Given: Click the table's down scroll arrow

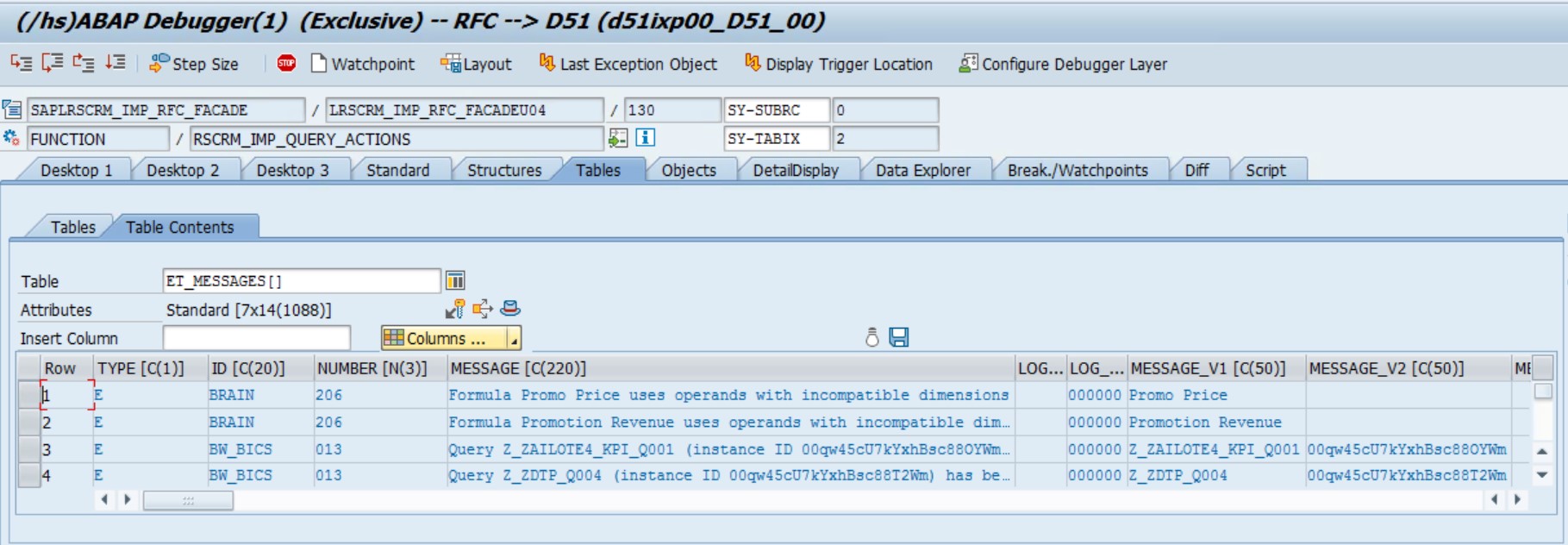Looking at the screenshot, I should 1542,475.
